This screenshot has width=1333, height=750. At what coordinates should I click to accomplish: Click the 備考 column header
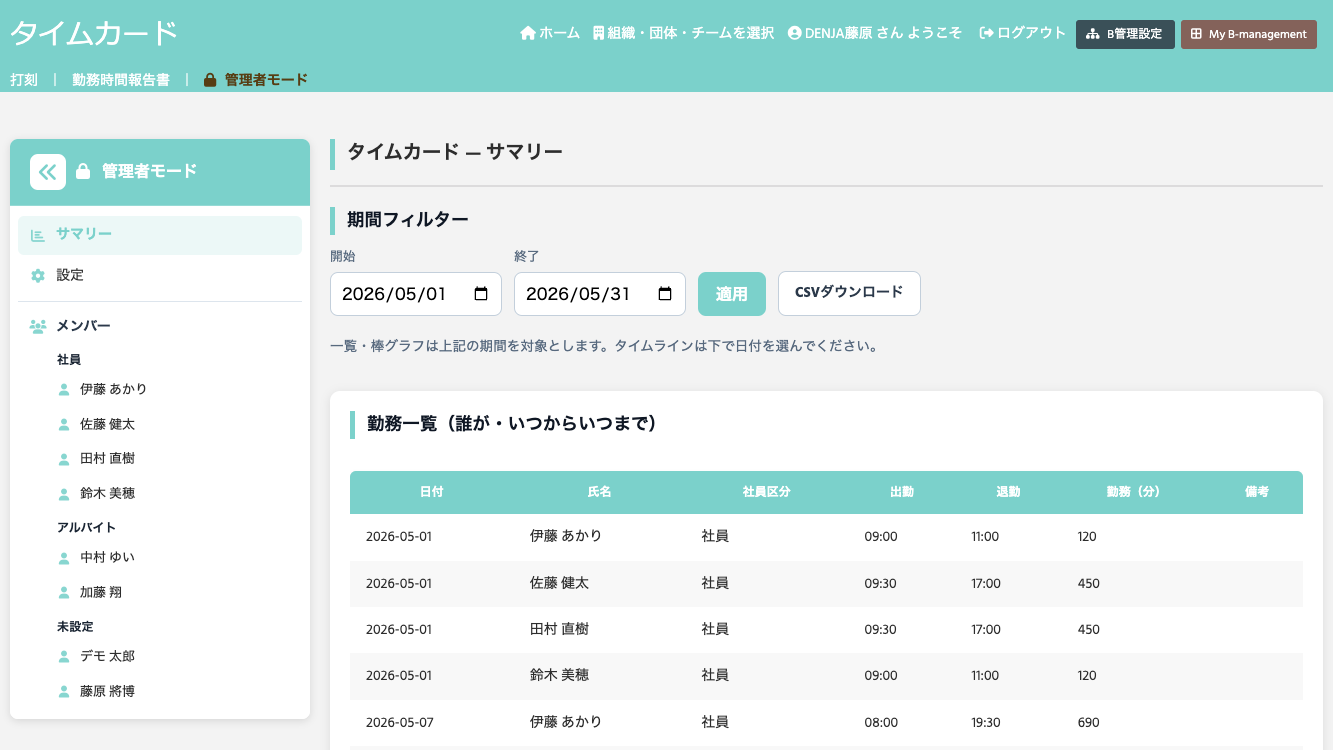click(x=1257, y=492)
